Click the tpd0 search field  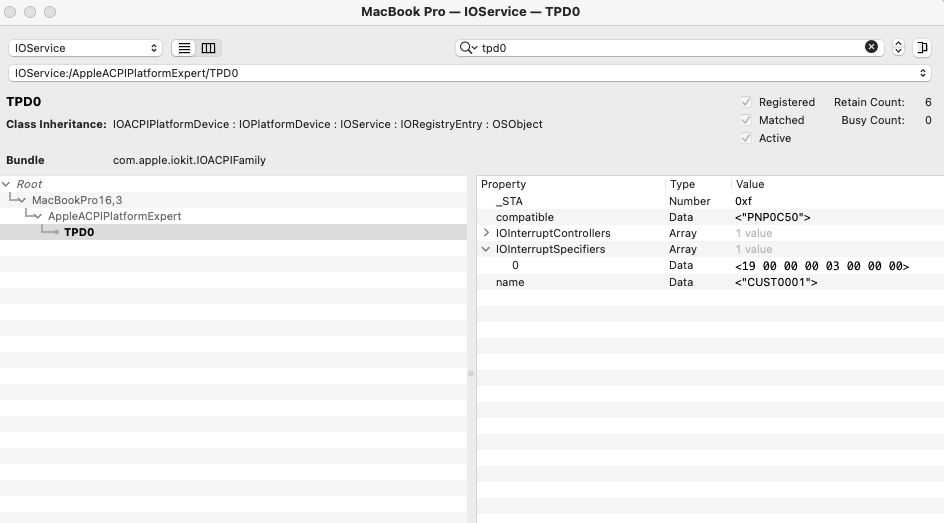(x=668, y=48)
